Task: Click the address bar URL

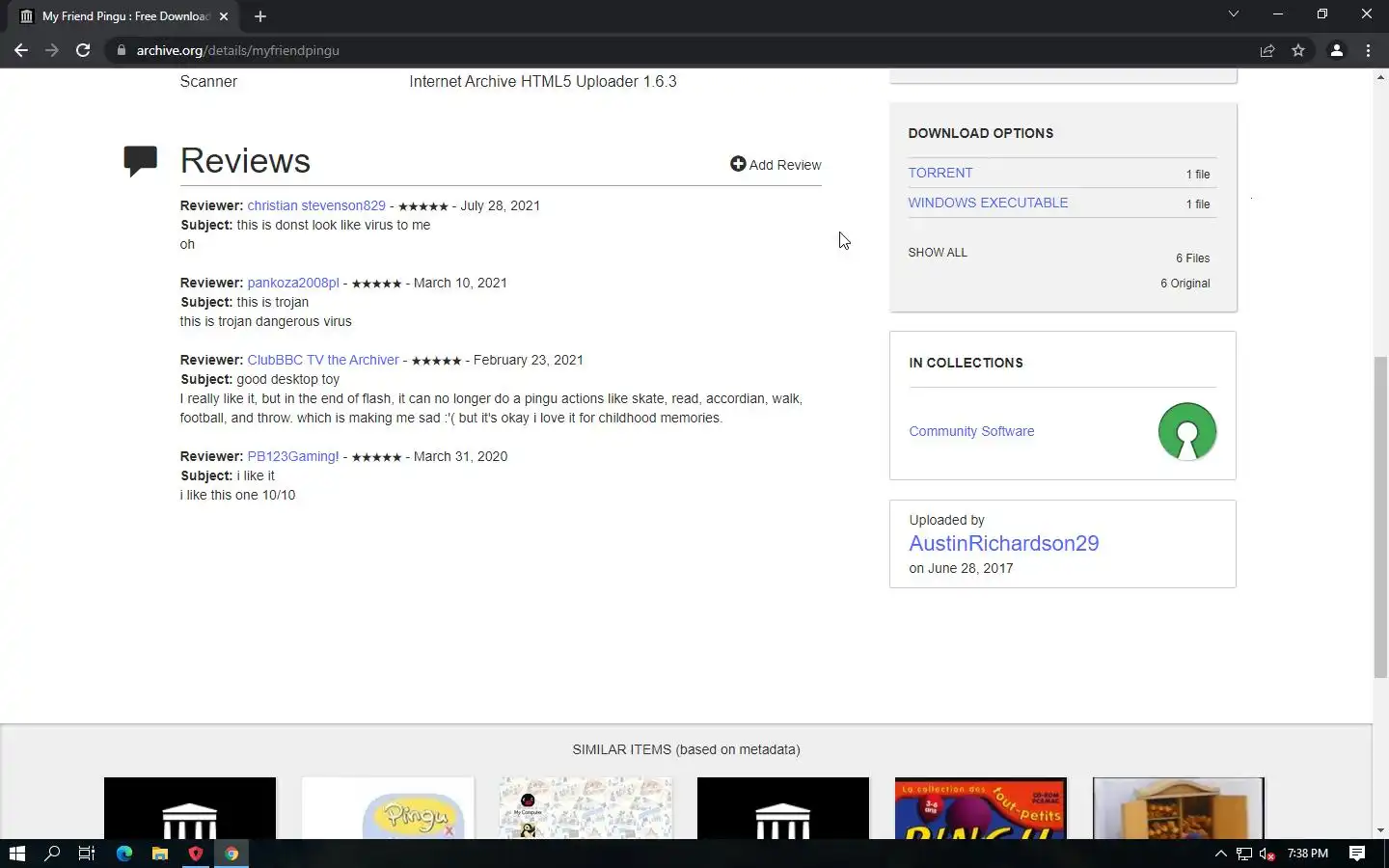Action: coord(237,50)
